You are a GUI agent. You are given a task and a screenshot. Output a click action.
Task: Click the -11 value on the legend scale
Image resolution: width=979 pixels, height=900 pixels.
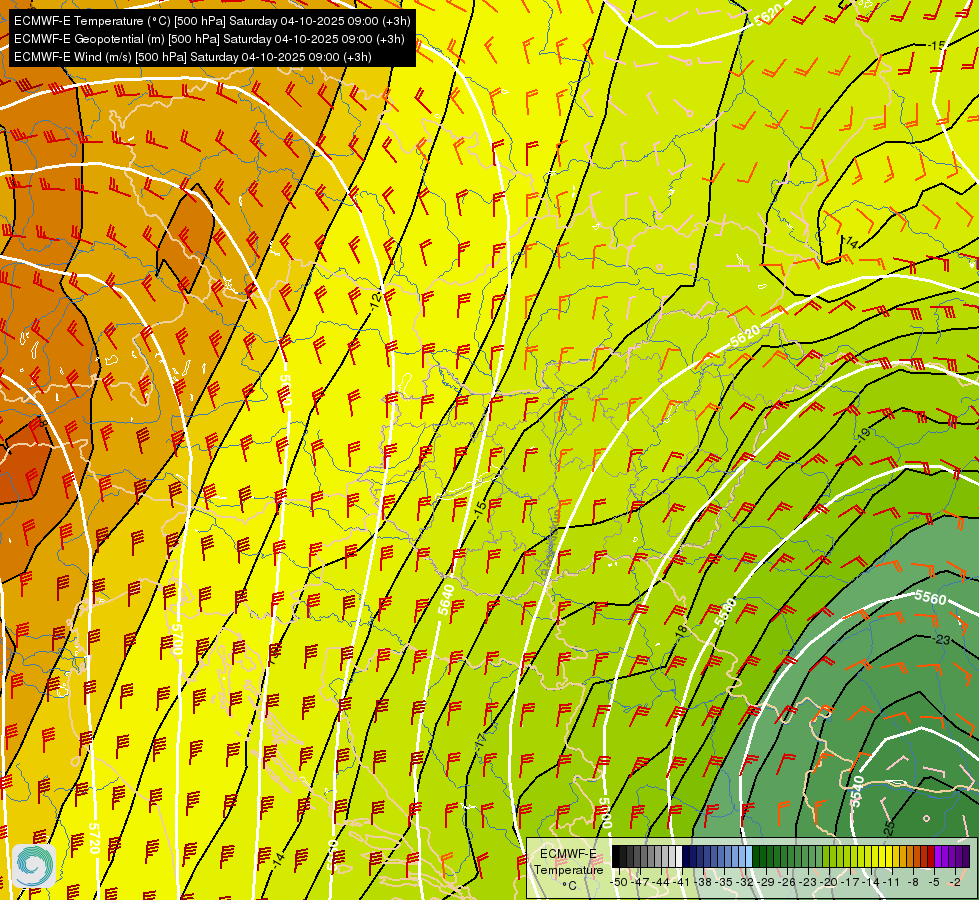(x=892, y=883)
